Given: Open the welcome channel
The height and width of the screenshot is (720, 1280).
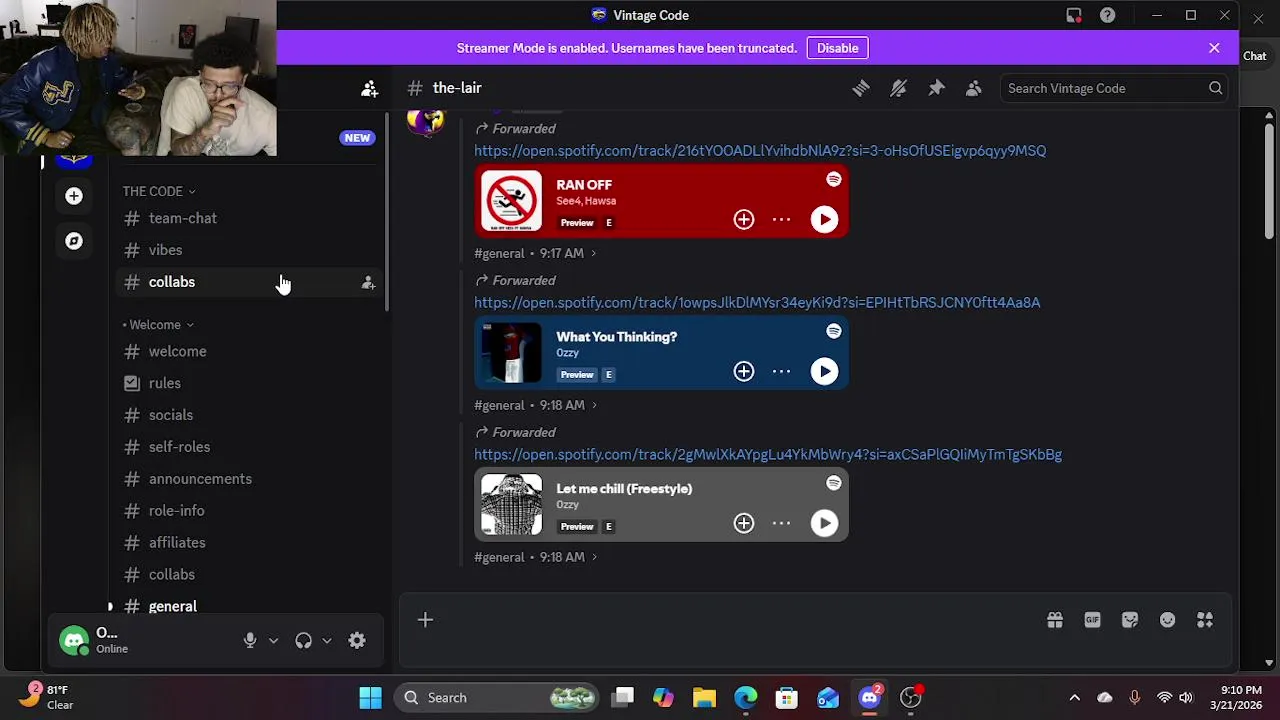Looking at the screenshot, I should [x=248, y=352].
